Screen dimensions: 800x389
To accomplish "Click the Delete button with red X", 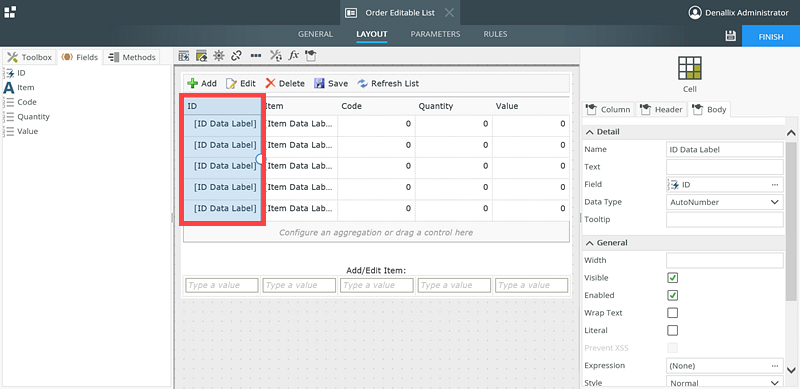I will click(x=285, y=83).
